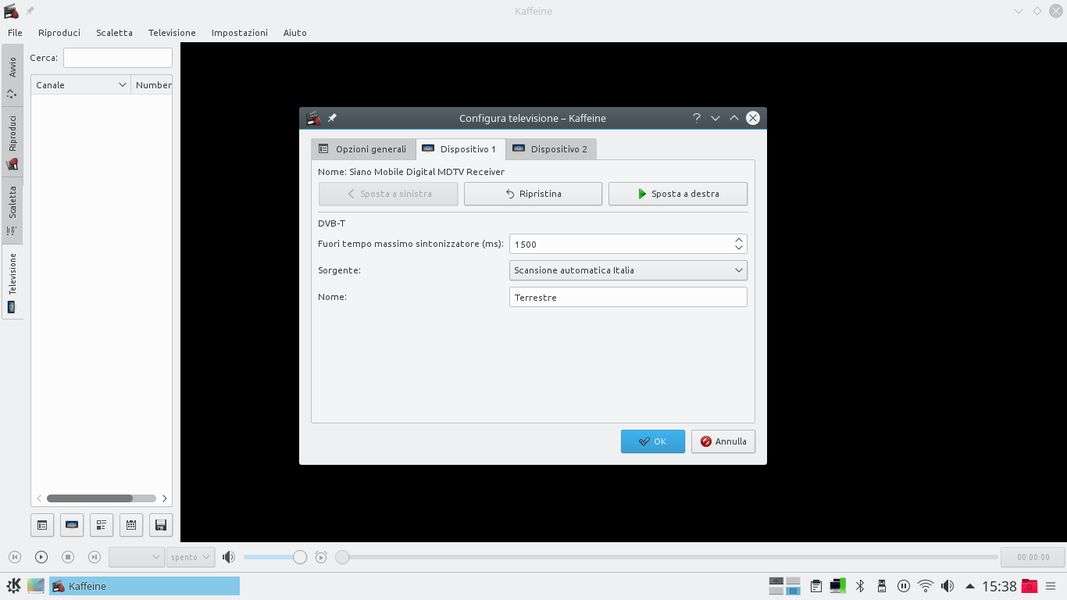Viewport: 1067px width, 600px height.
Task: Click the Bluetooth icon in system tray
Action: pyautogui.click(x=860, y=586)
